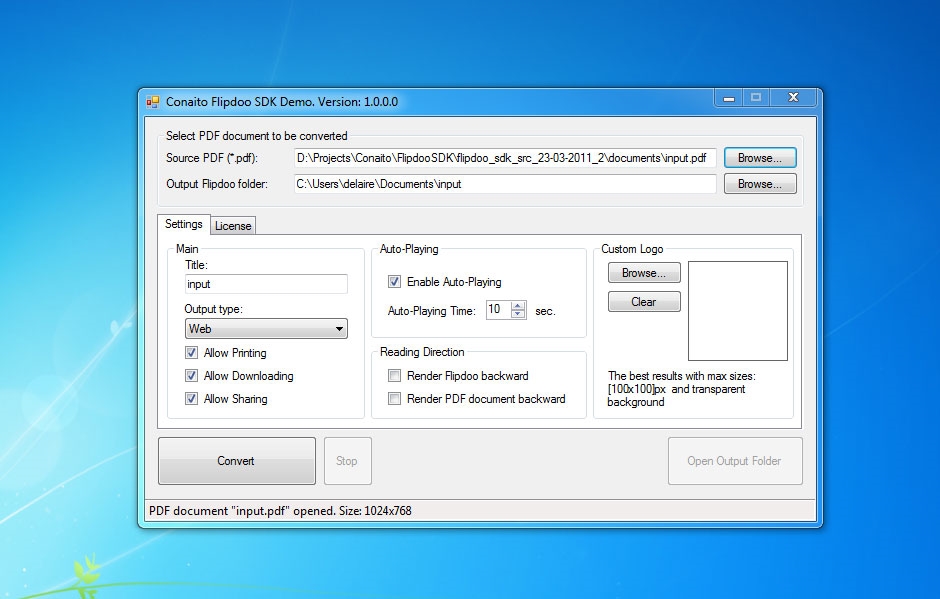Click the Flipdoo app icon in title bar
Screen dimensions: 940x599
153,102
